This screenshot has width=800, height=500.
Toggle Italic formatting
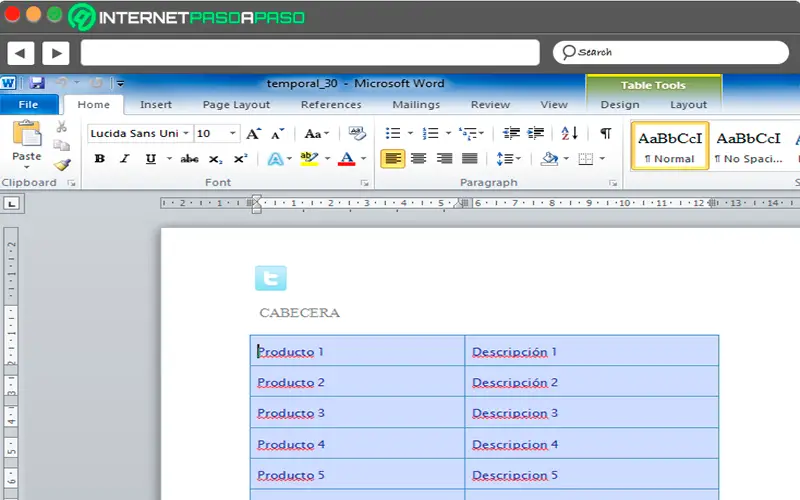[125, 159]
